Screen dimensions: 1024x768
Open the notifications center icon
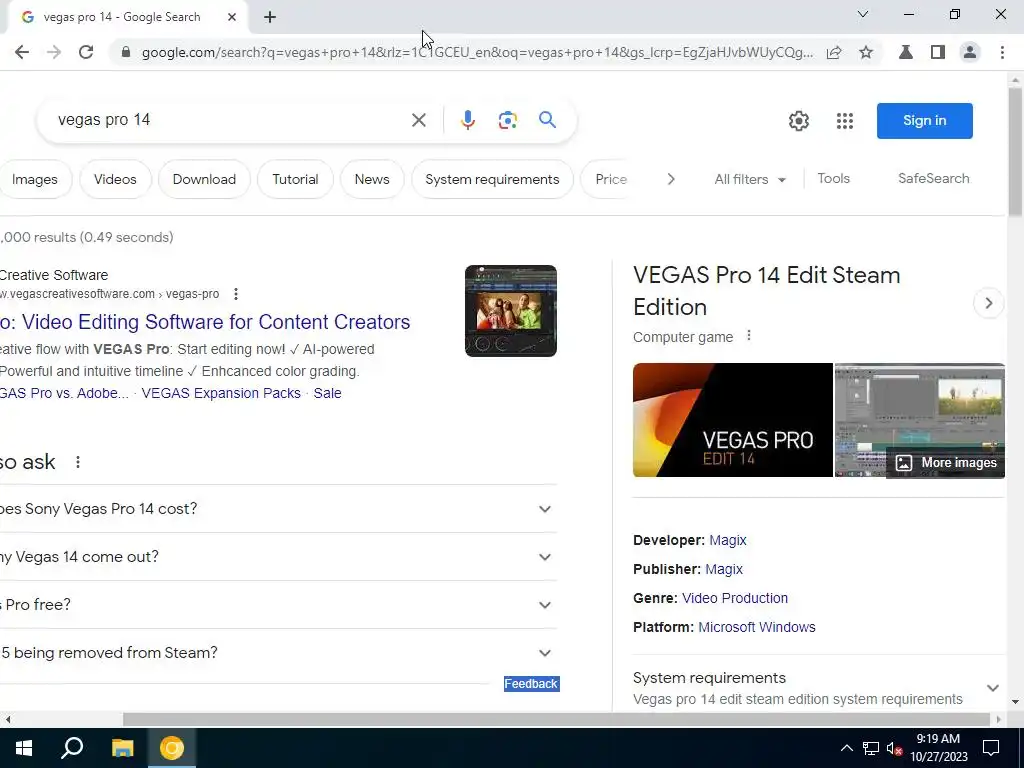pos(991,748)
